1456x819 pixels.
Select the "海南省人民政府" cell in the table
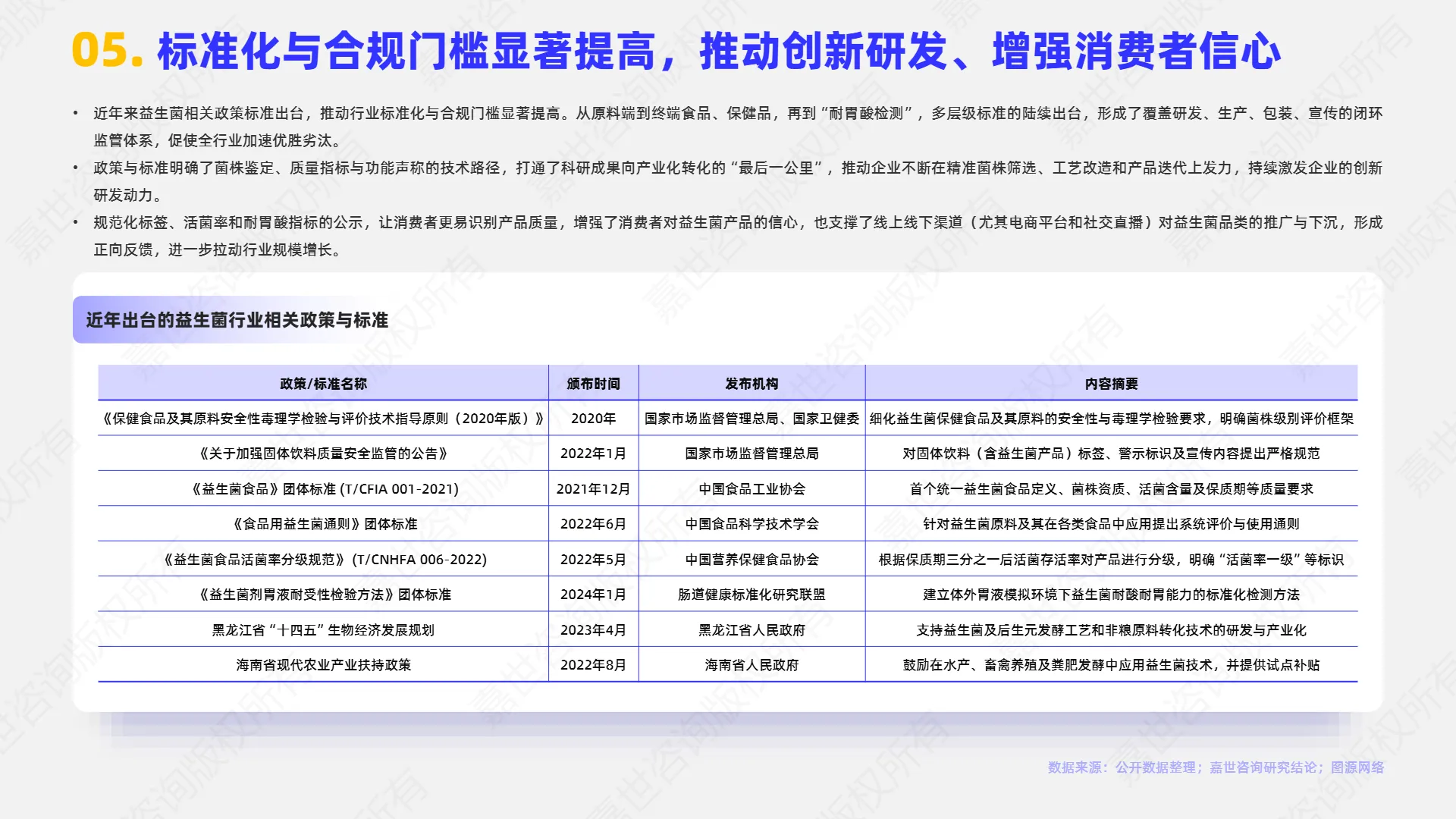point(752,664)
